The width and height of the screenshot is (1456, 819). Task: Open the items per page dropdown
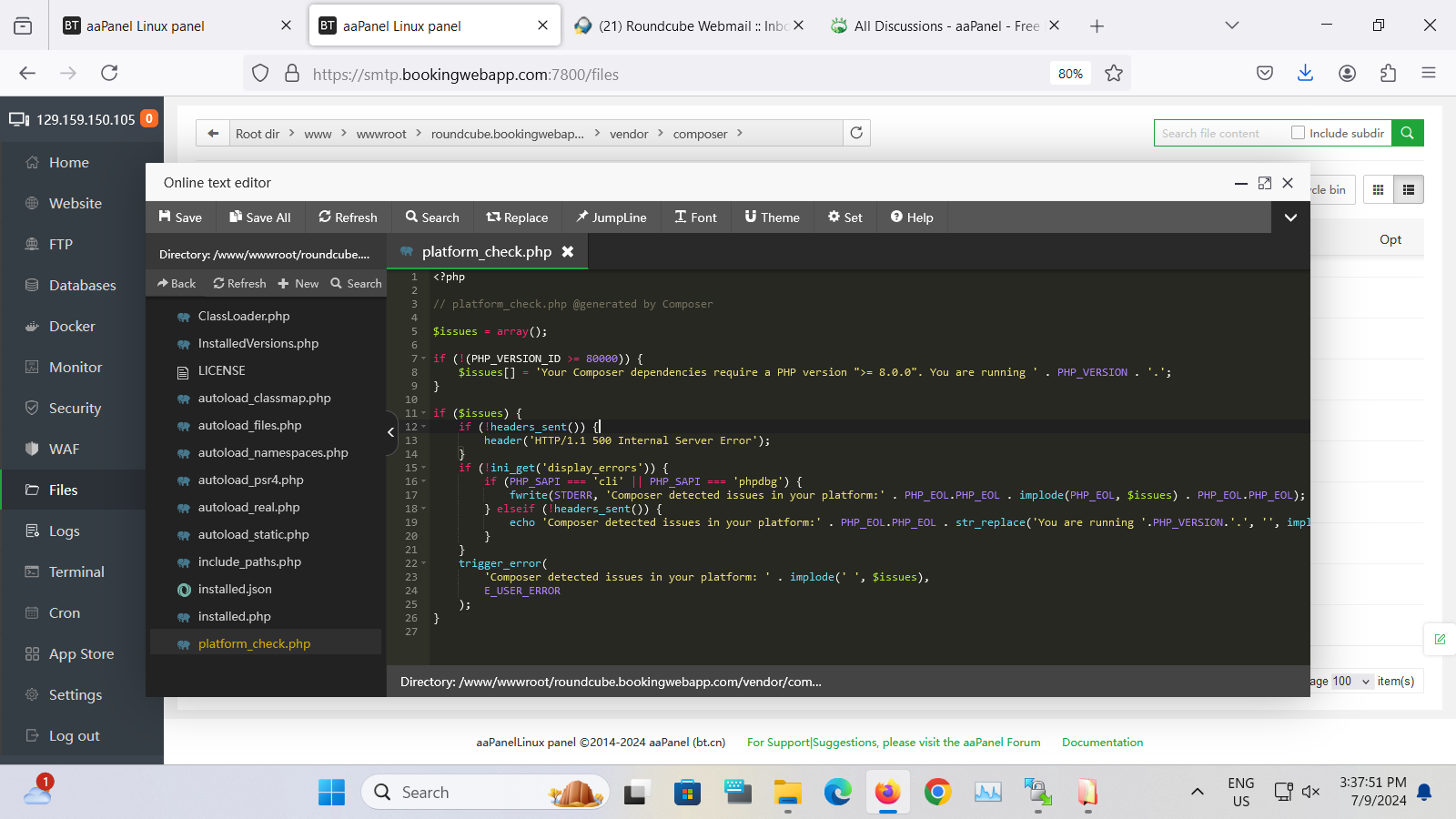point(1351,681)
